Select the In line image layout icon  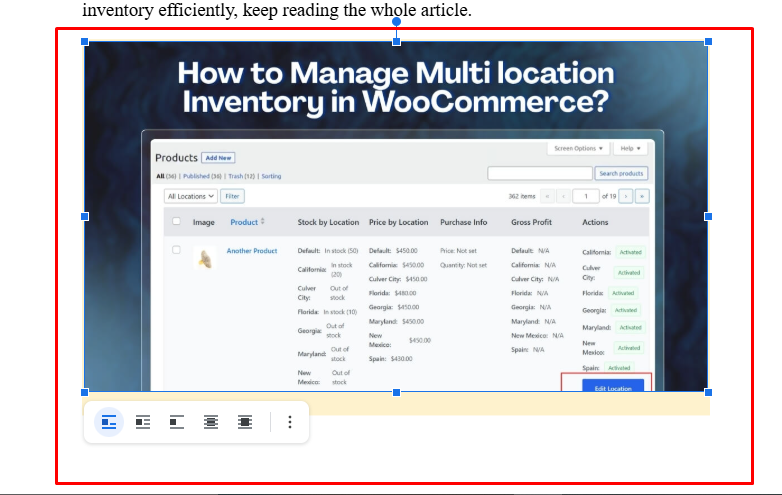[x=109, y=422]
